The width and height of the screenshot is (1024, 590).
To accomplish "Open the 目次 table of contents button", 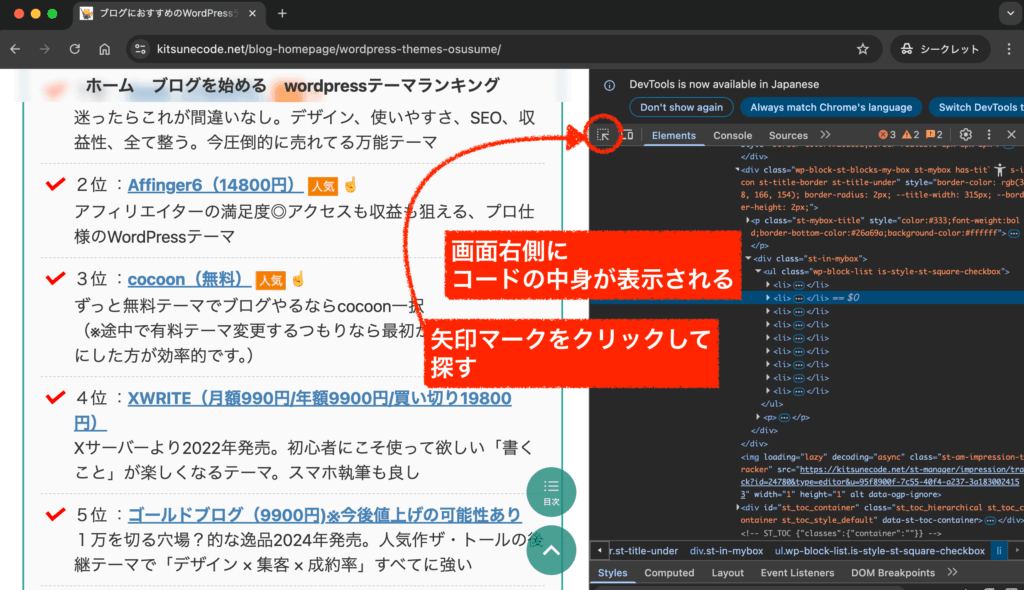I will pyautogui.click(x=551, y=492).
